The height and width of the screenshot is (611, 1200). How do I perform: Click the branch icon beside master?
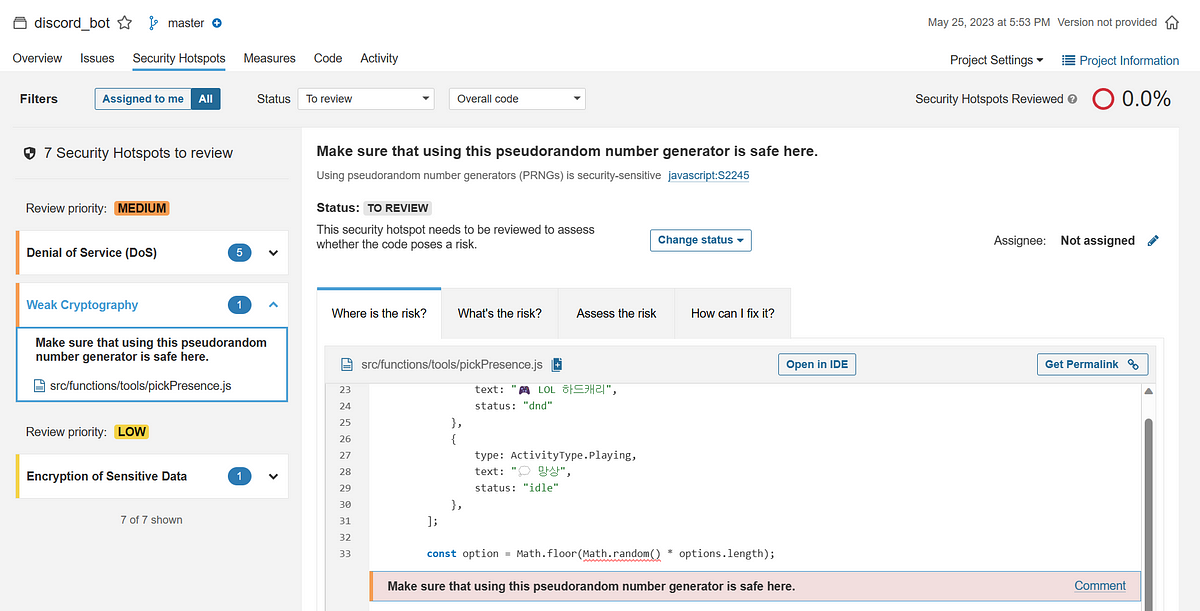point(154,21)
